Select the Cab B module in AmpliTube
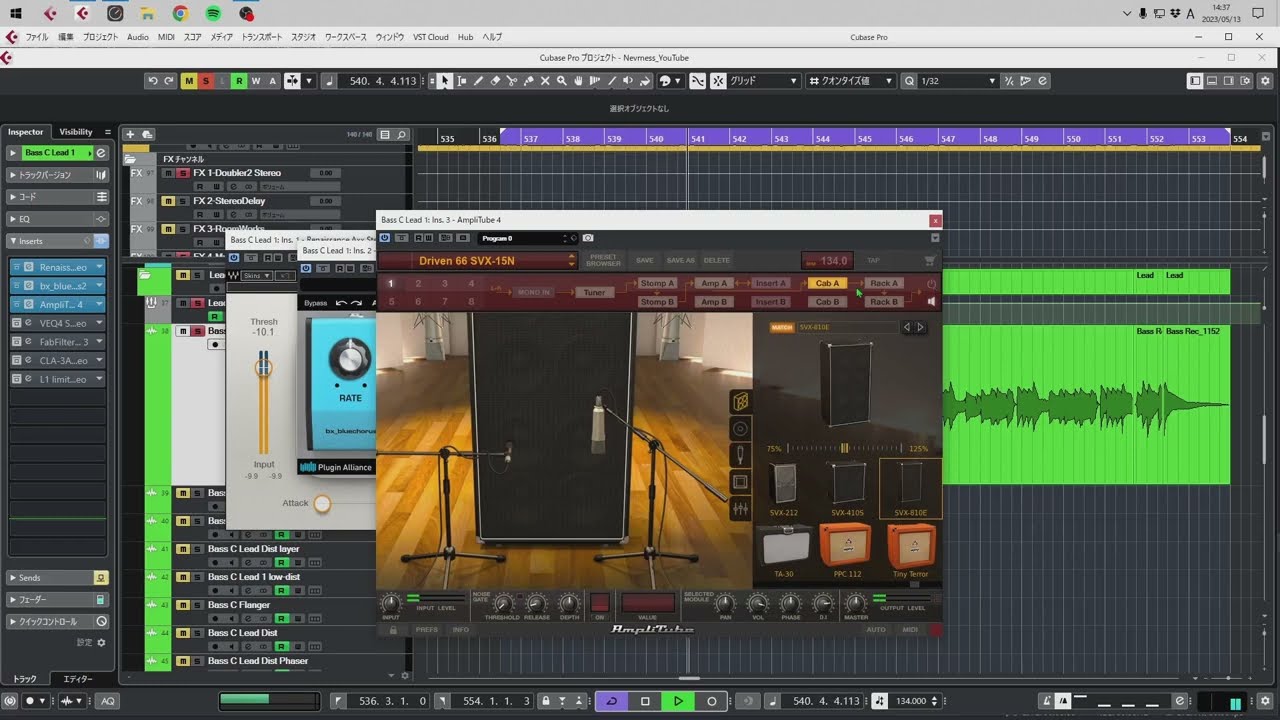 click(827, 301)
